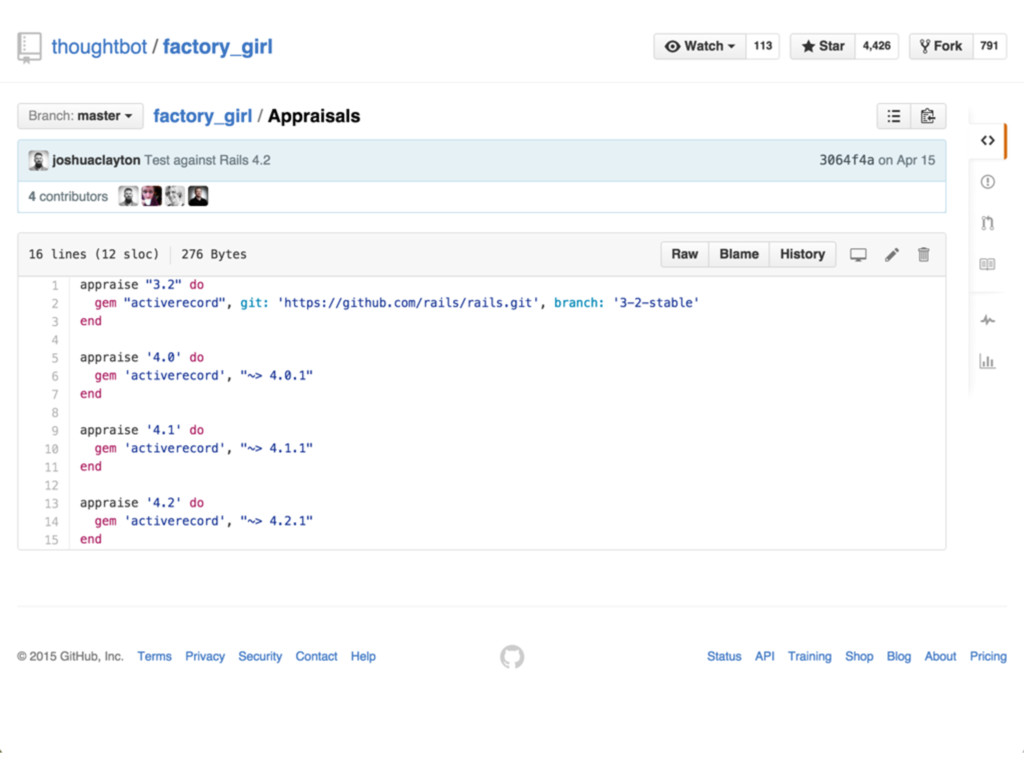Screen dimensions: 1024x768
Task: Star the factory_girl repository
Action: pos(823,46)
